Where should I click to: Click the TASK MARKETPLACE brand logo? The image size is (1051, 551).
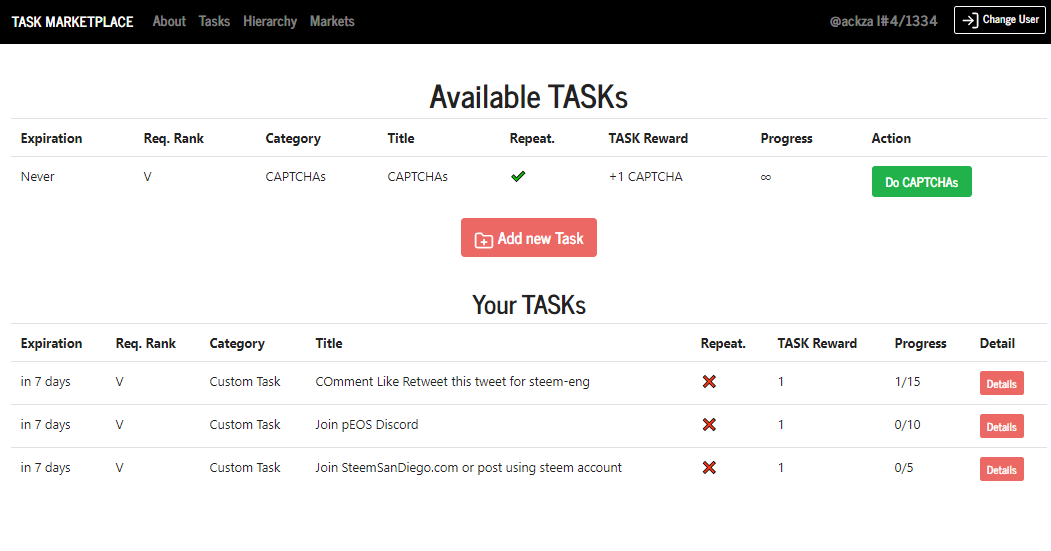click(72, 22)
